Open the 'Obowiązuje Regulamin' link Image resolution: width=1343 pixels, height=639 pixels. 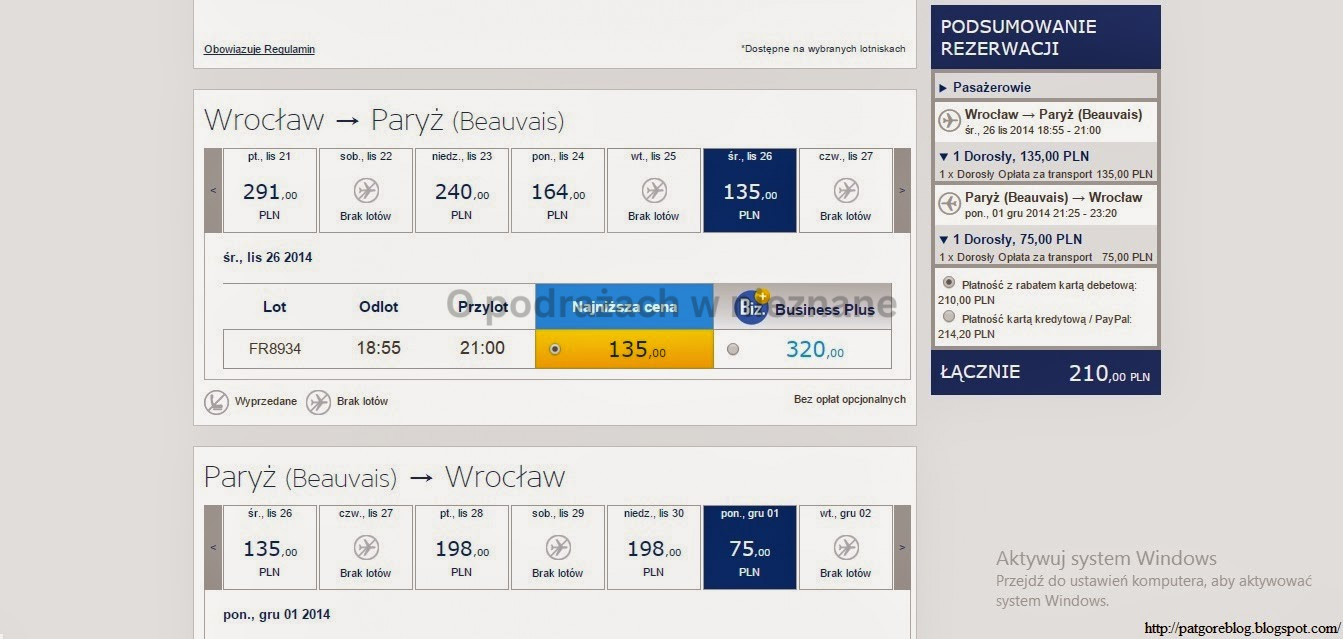click(259, 49)
